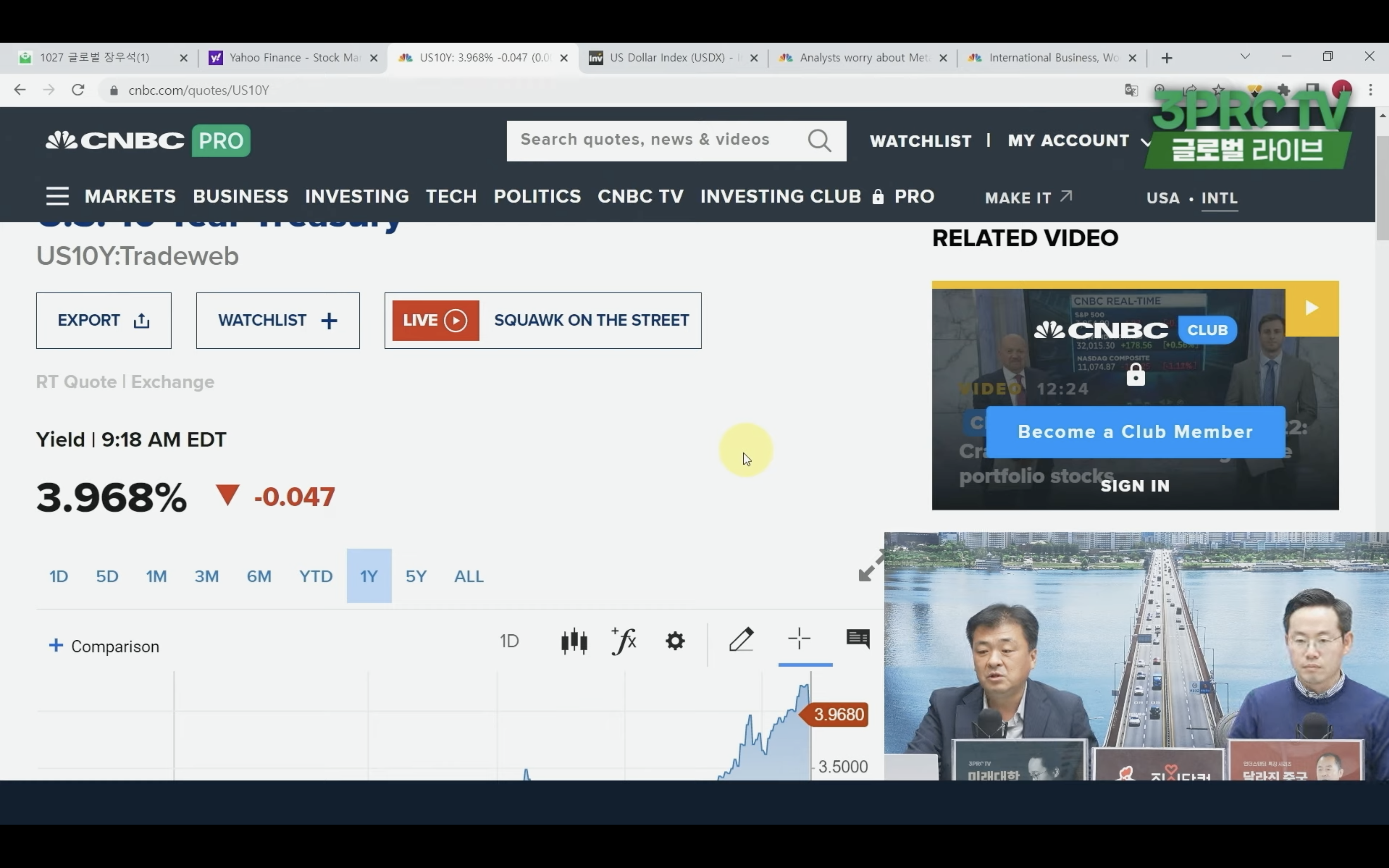The width and height of the screenshot is (1389, 868).
Task: Open the chart comments icon
Action: coord(858,638)
